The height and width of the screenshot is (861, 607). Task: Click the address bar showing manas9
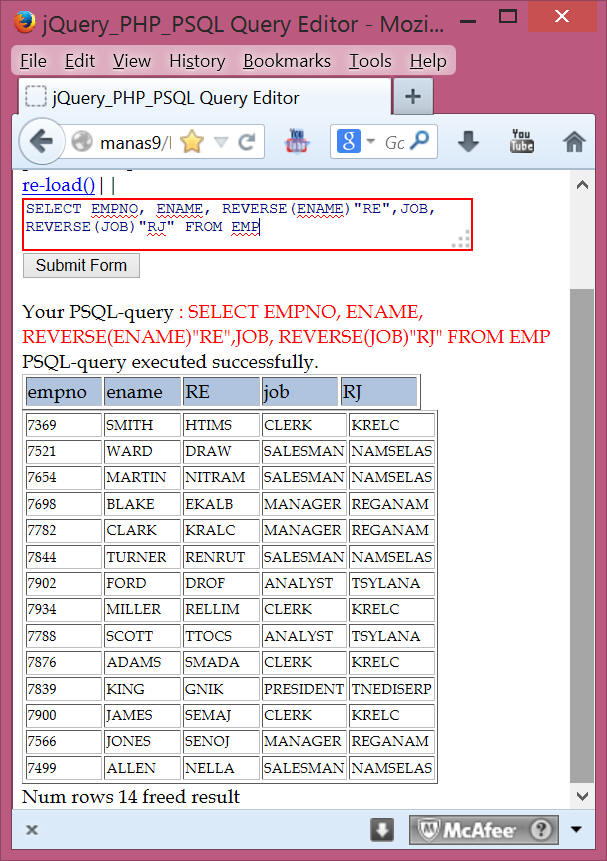(135, 143)
